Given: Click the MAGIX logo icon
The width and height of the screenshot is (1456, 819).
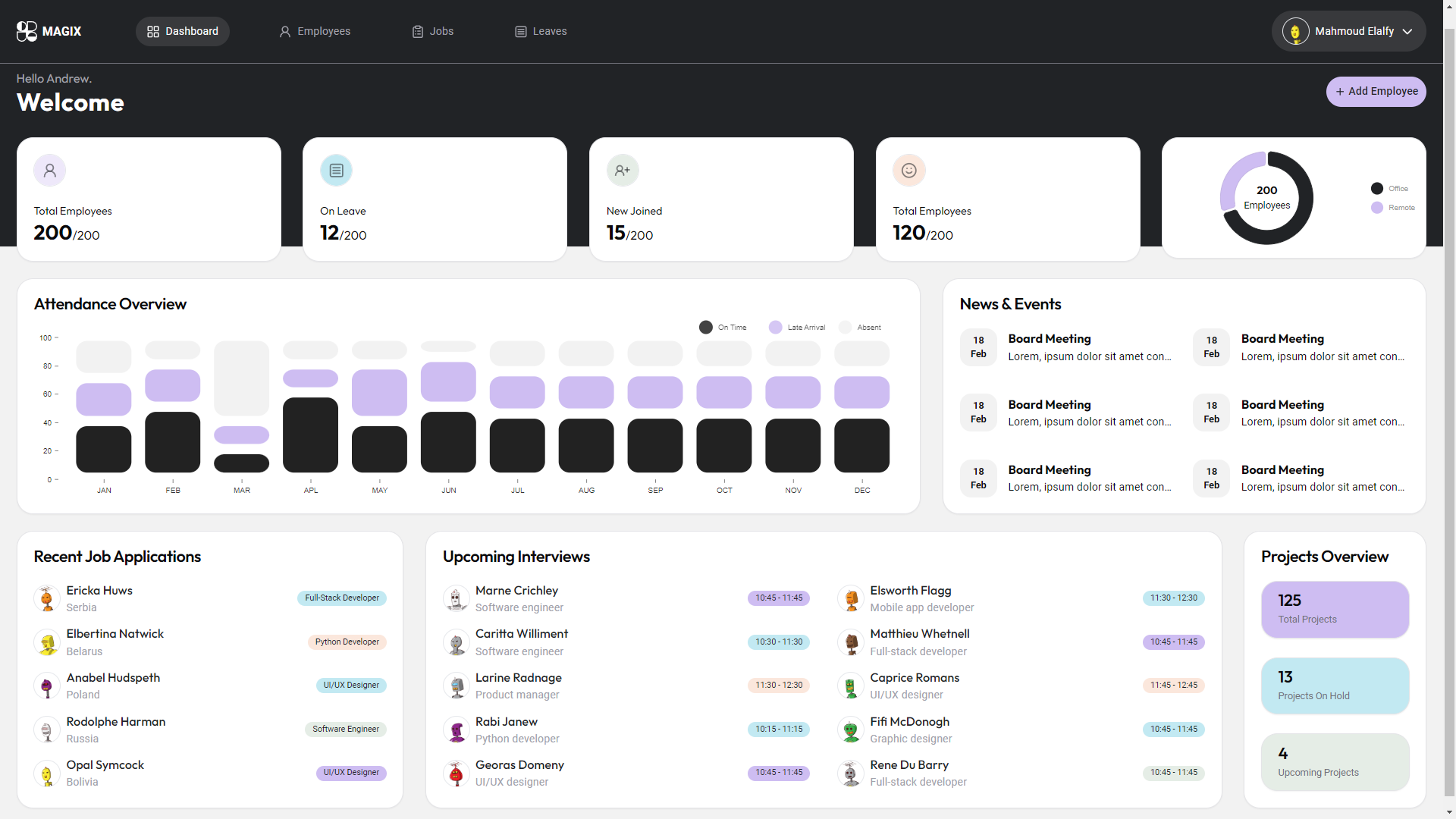Looking at the screenshot, I should click(x=27, y=31).
